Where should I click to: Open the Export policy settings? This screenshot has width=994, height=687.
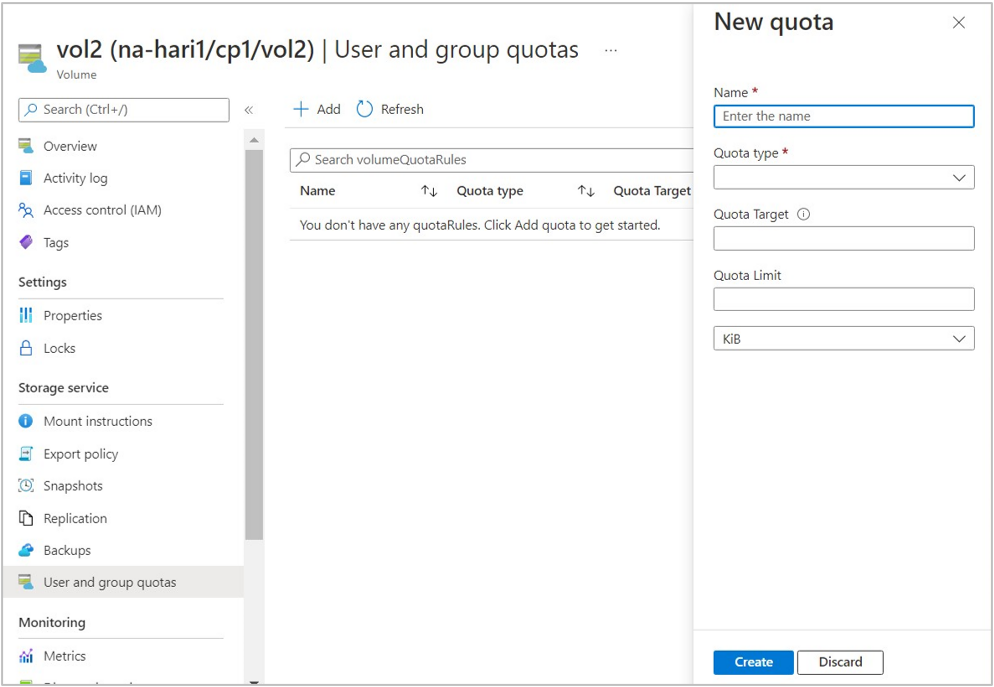point(80,454)
